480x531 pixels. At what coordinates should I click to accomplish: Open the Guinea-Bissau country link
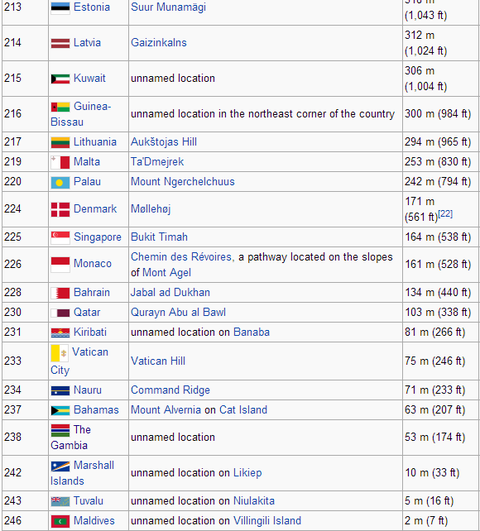coord(81,114)
